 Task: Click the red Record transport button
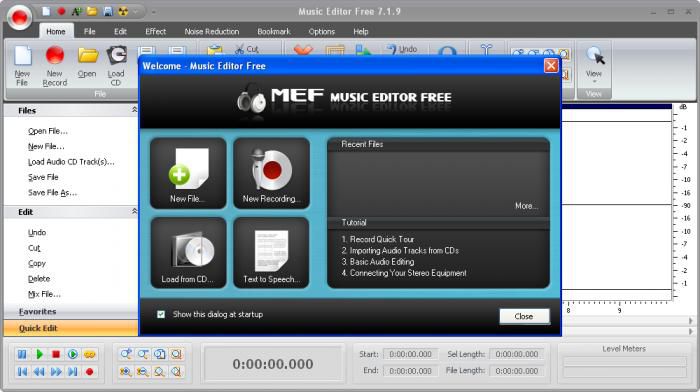pyautogui.click(x=90, y=371)
